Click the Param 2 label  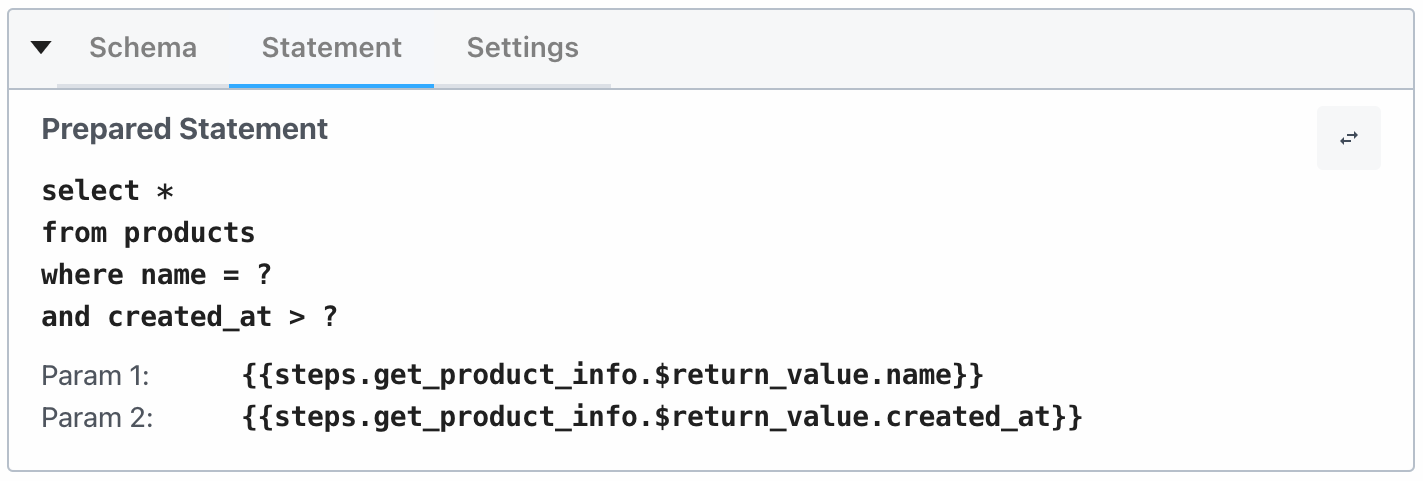97,417
